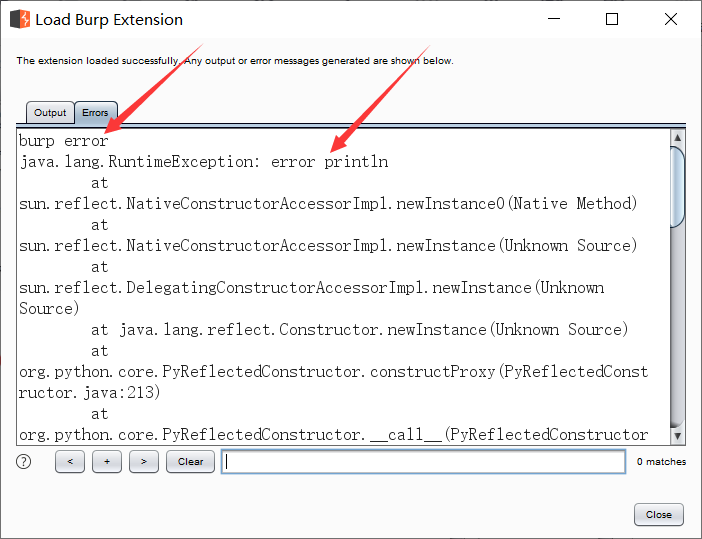Click the 'PyReflectedConstructor.__call__' line
This screenshot has height=539, width=702.
pyautogui.click(x=334, y=435)
